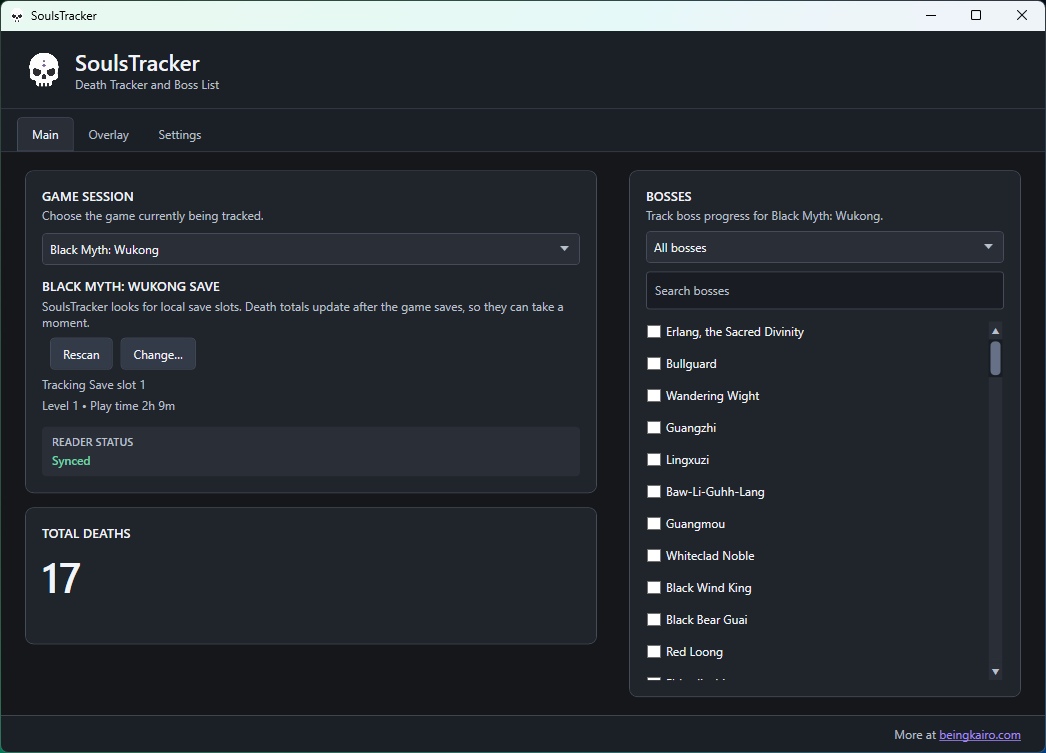Mark Wandering Wight as defeated

tap(654, 396)
